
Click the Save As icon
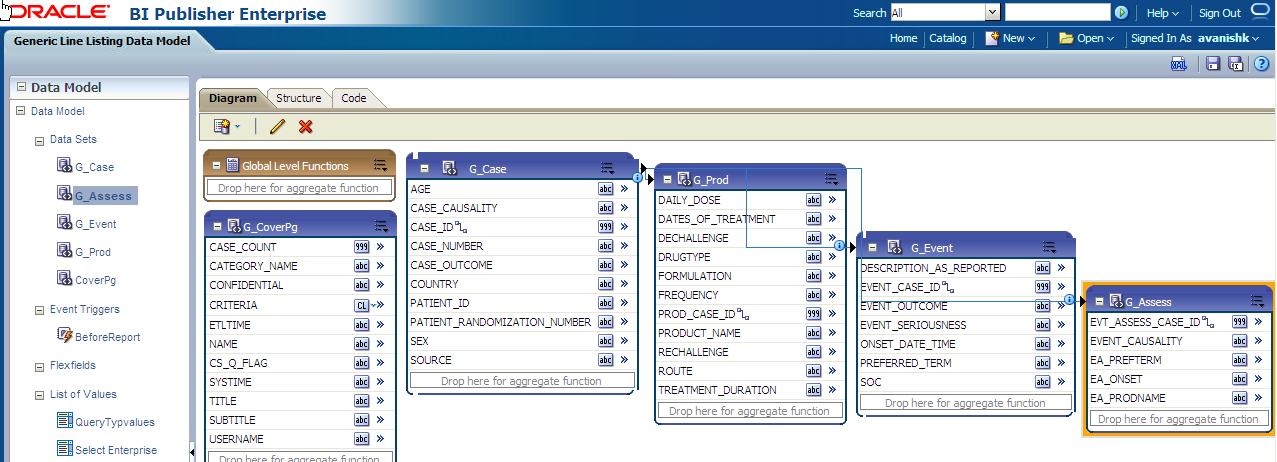pyautogui.click(x=1235, y=64)
